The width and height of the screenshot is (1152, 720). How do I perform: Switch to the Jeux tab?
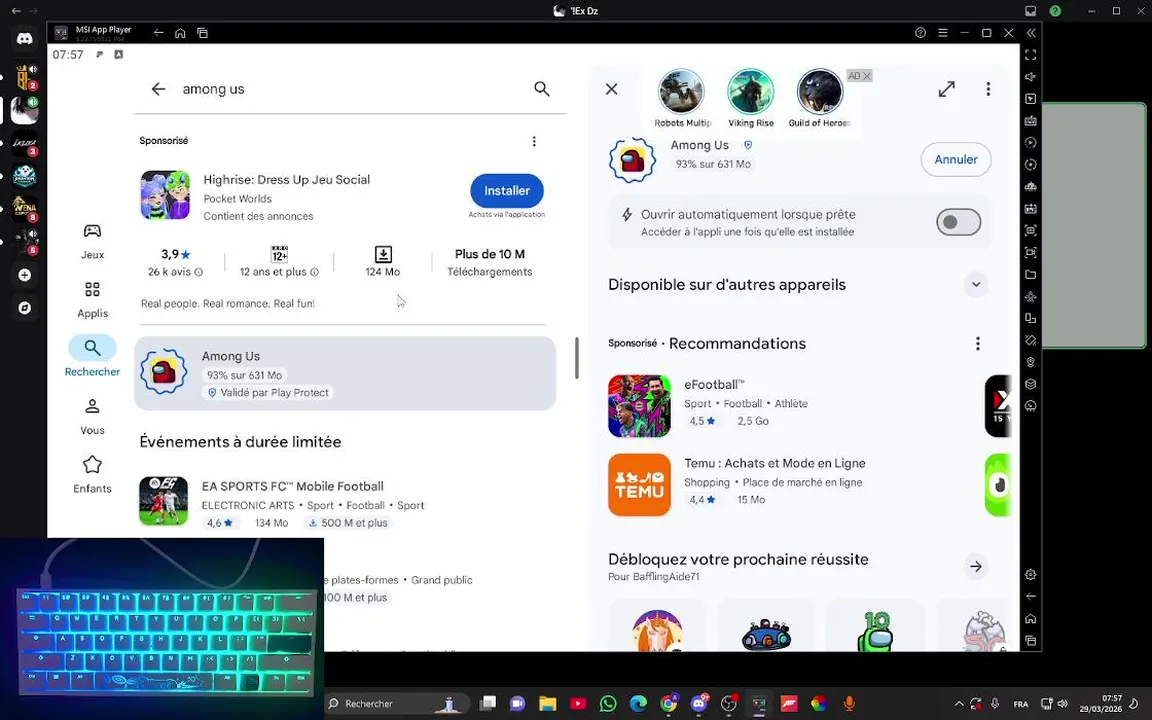click(92, 241)
